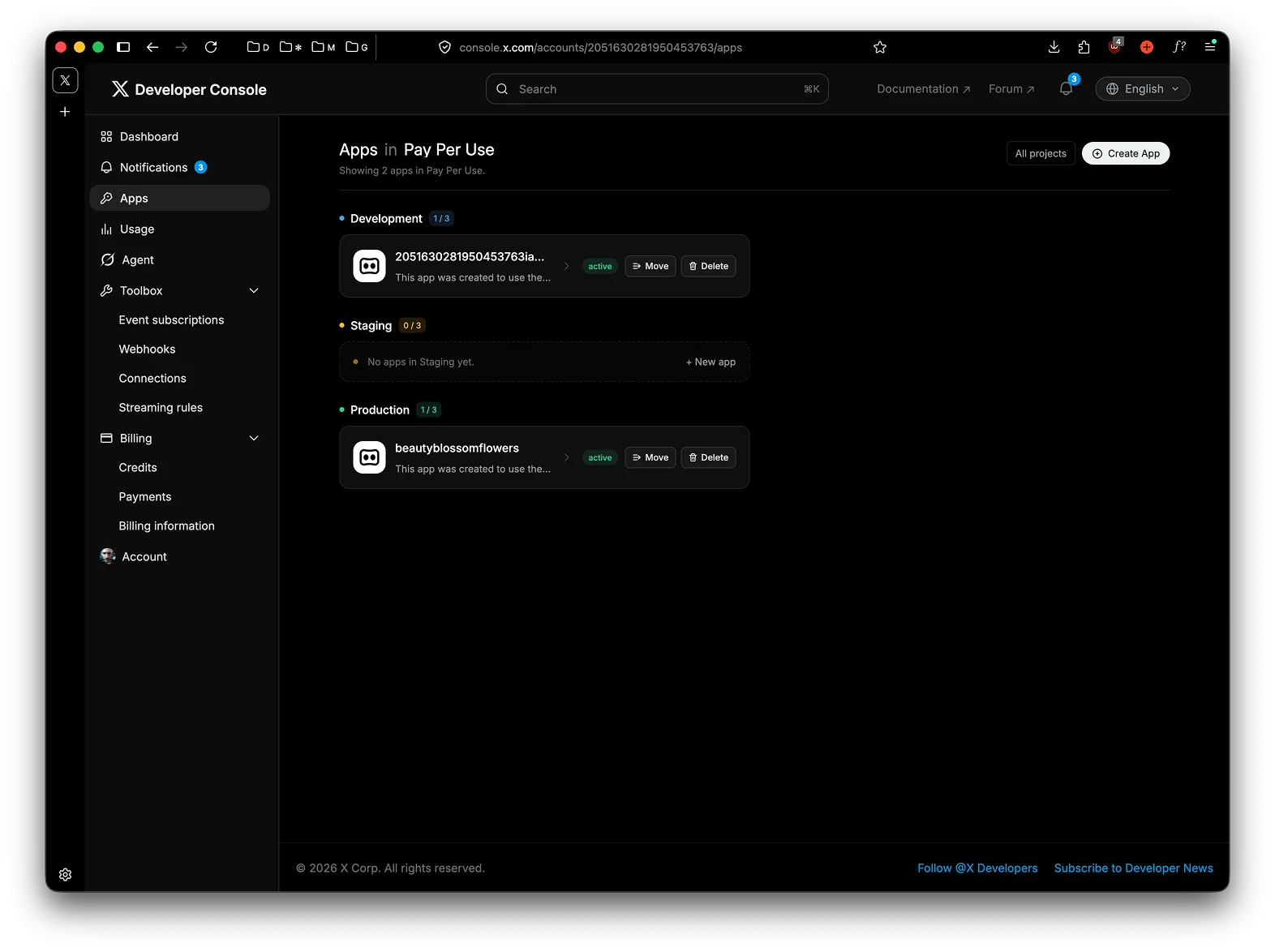Viewport: 1275px width, 952px height.
Task: Collapse the Billing section chevron
Action: click(254, 438)
